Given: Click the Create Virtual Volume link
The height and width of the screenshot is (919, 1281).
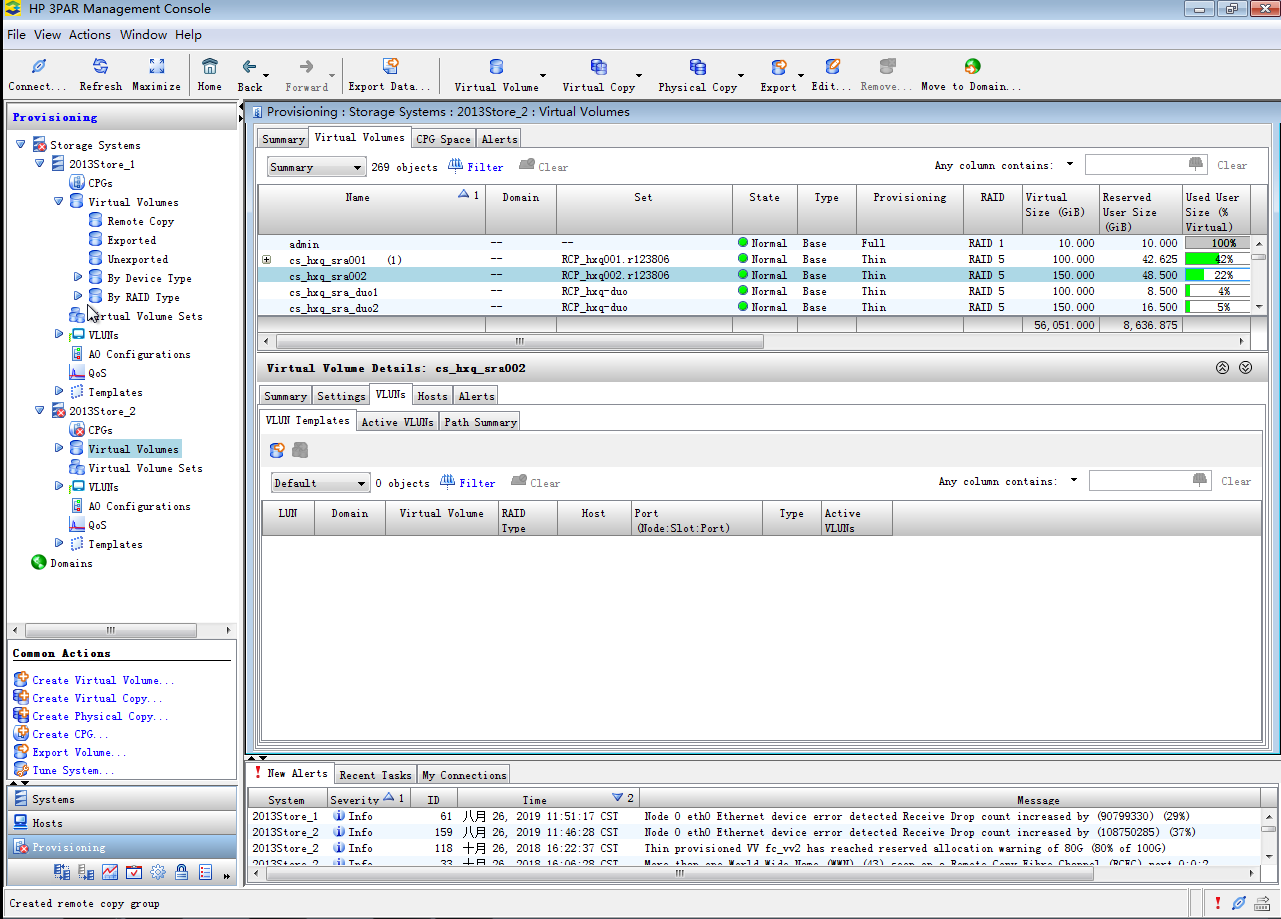Looking at the screenshot, I should point(102,680).
